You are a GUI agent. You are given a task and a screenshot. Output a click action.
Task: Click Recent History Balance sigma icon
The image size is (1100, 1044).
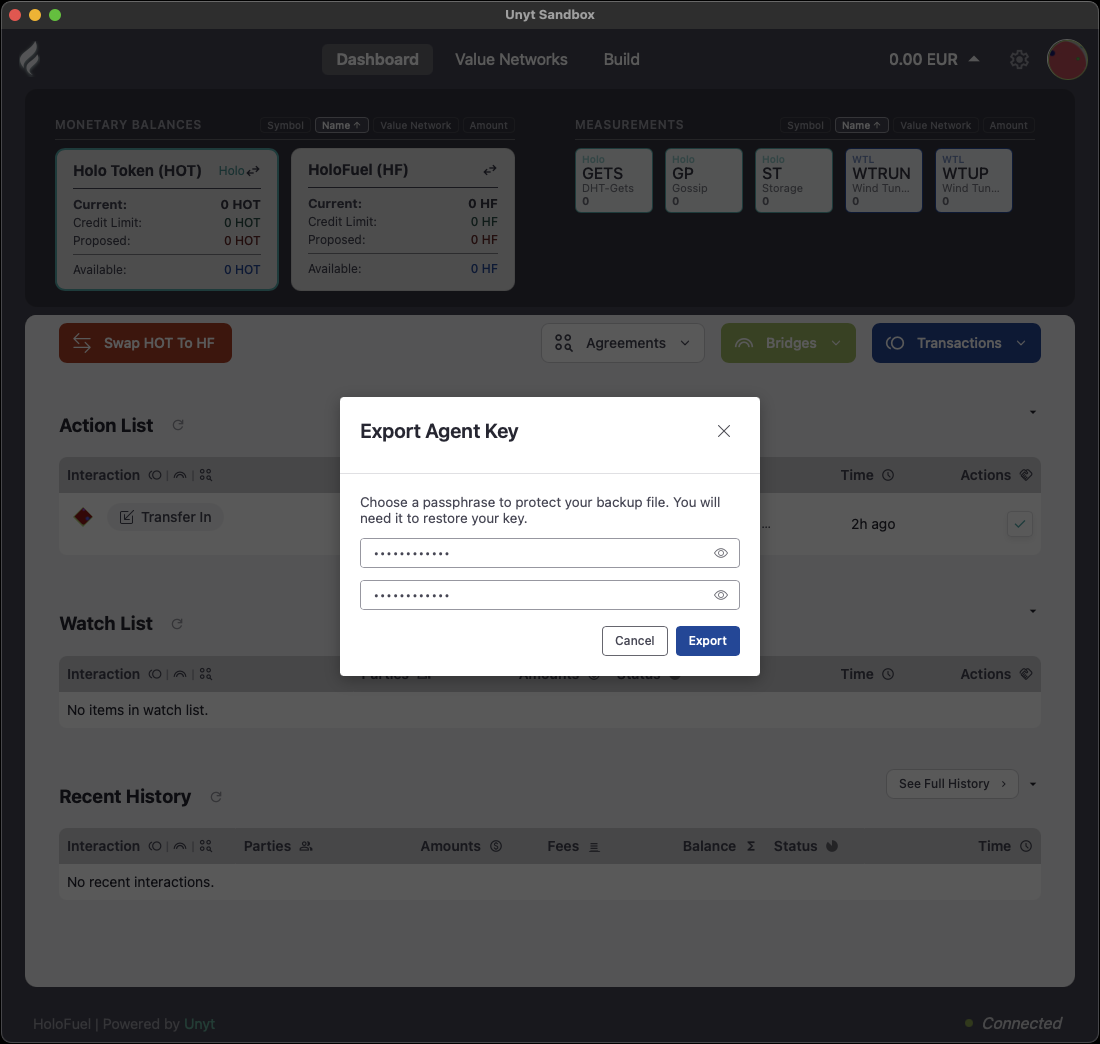coord(751,846)
